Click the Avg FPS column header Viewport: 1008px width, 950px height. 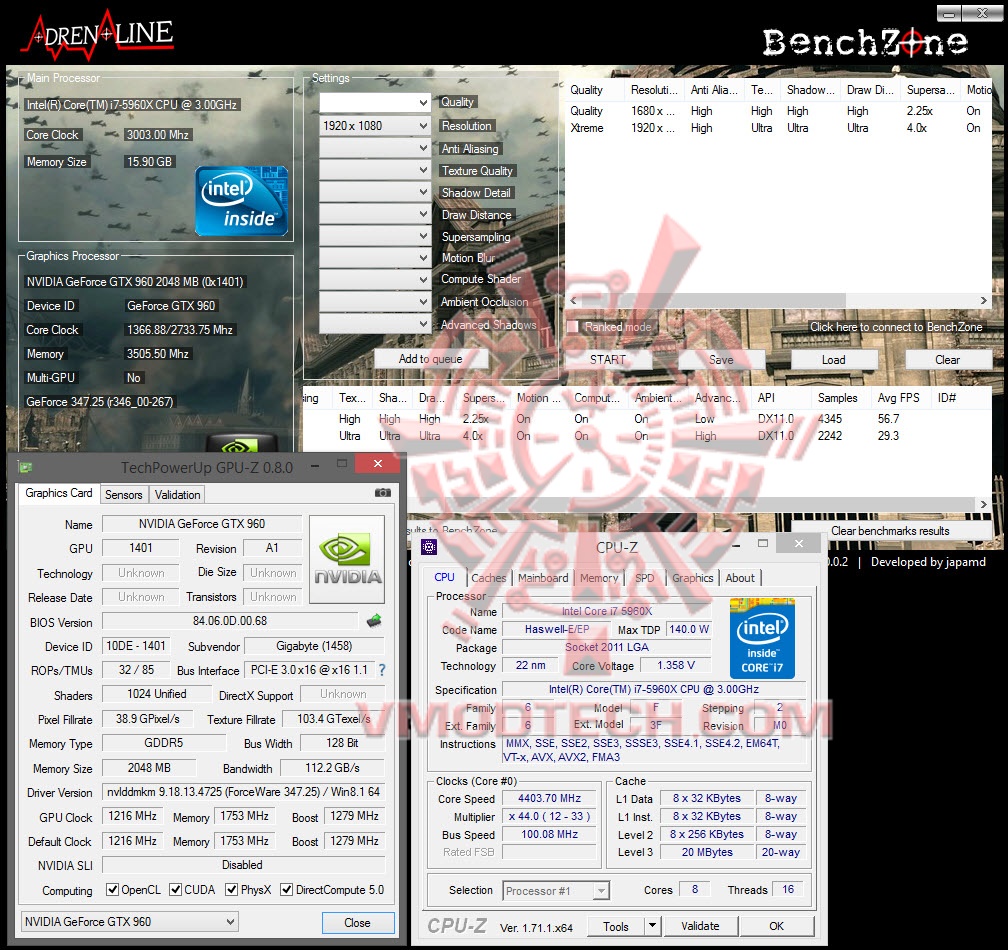[899, 398]
